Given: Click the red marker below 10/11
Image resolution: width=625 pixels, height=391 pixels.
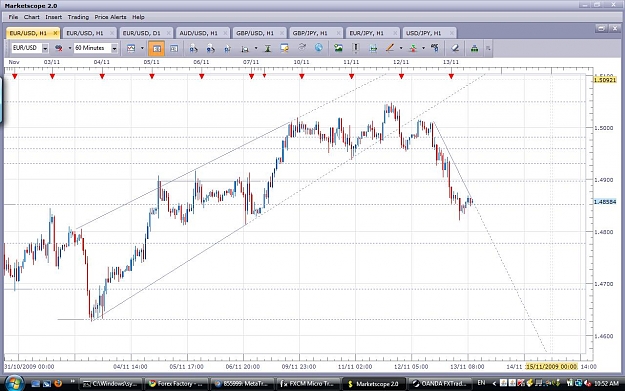Looking at the screenshot, I should point(302,76).
